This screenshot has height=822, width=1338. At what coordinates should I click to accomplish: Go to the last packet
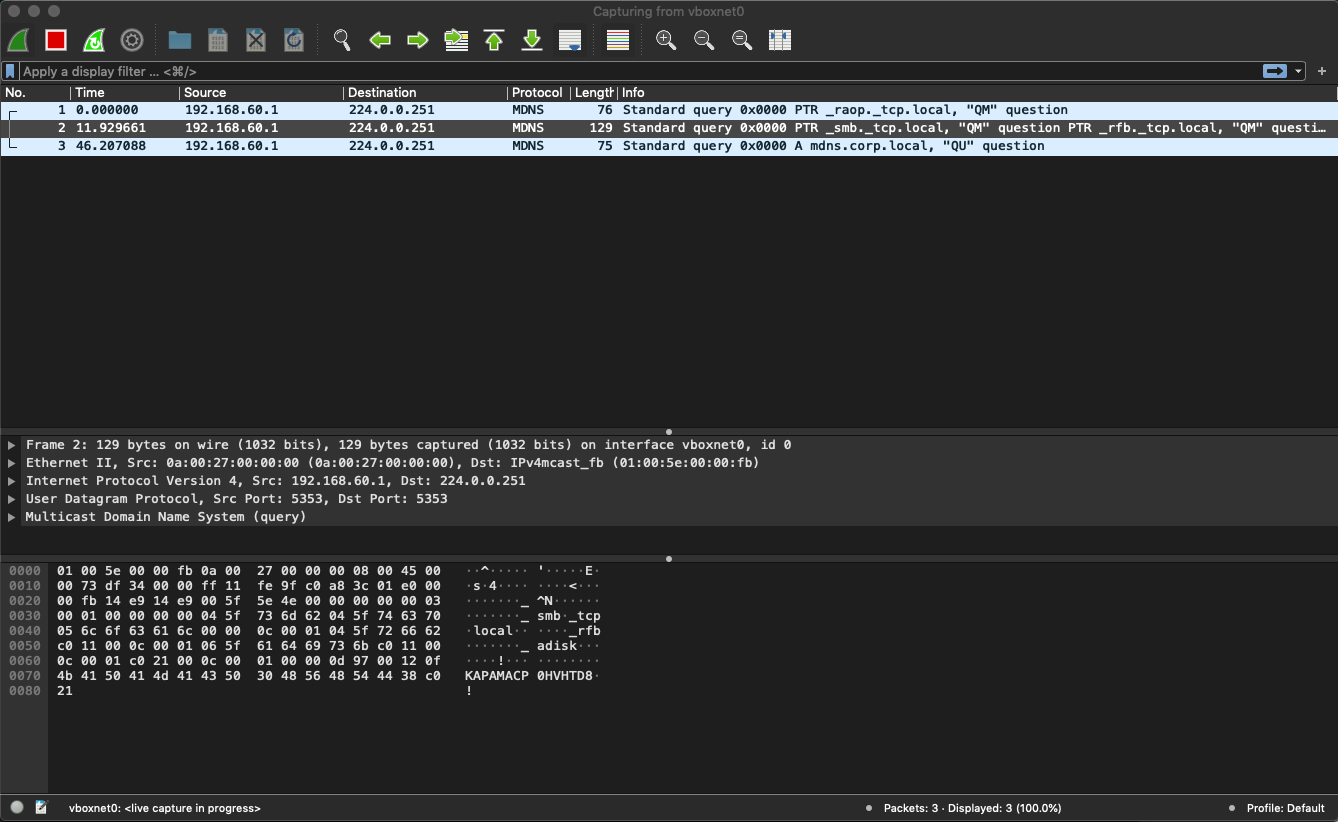[531, 40]
